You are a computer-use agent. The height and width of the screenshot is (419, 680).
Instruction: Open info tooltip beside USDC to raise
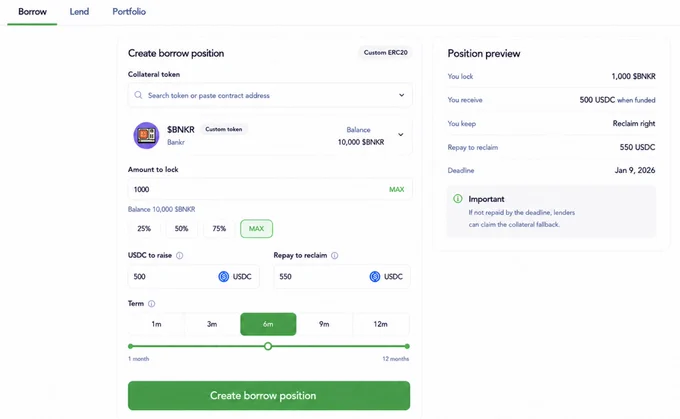pos(180,255)
